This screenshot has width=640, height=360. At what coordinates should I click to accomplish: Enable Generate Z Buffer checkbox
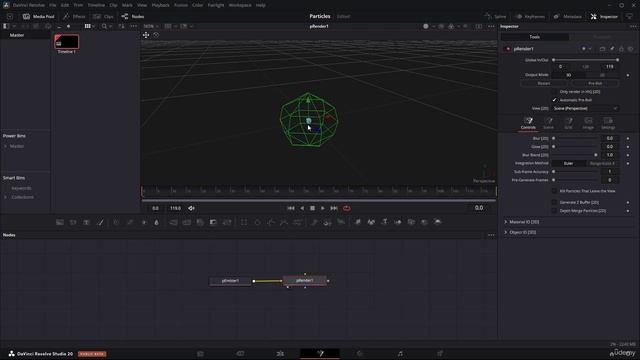554,202
